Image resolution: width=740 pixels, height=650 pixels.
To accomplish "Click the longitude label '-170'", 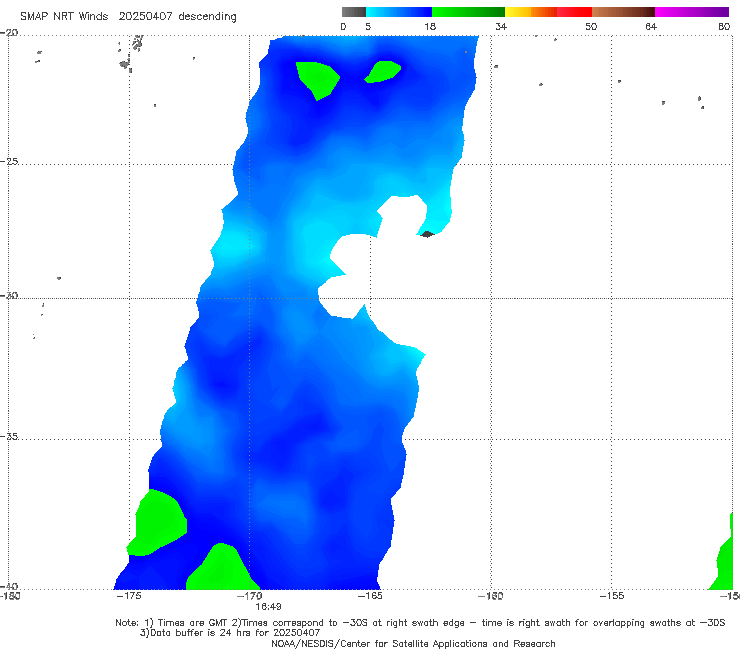I will pyautogui.click(x=250, y=596).
